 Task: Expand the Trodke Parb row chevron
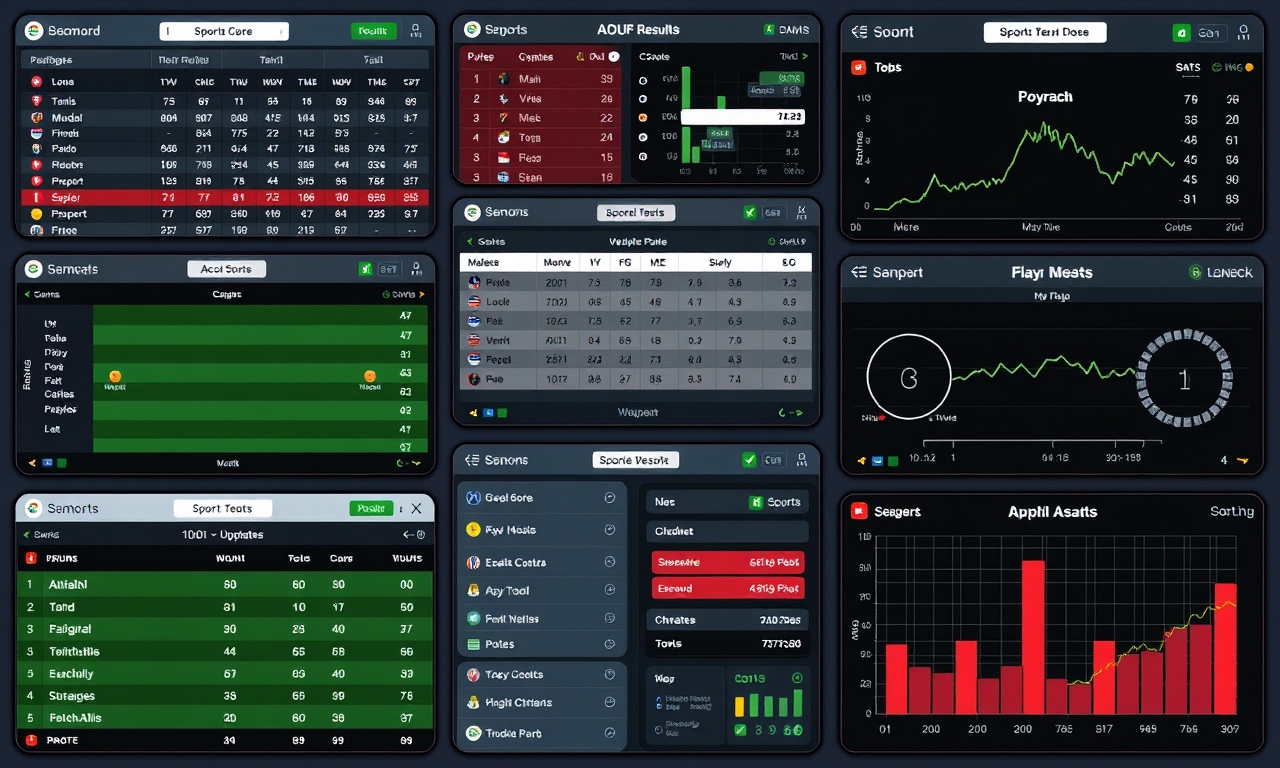pyautogui.click(x=610, y=733)
